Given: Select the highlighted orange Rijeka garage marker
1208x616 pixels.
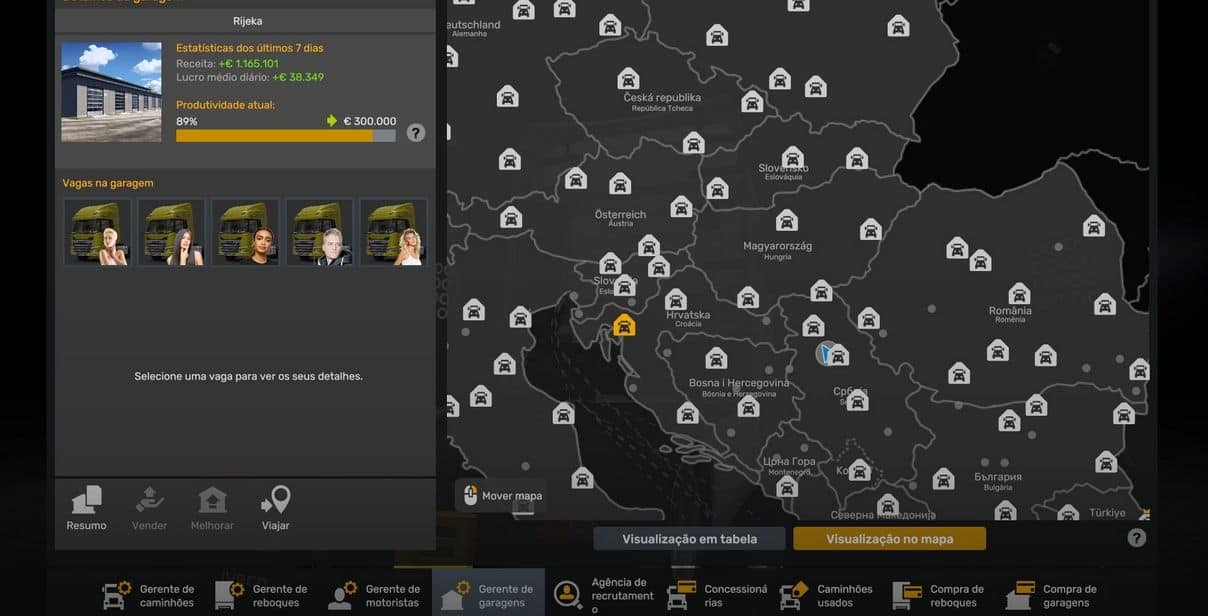Looking at the screenshot, I should (624, 325).
